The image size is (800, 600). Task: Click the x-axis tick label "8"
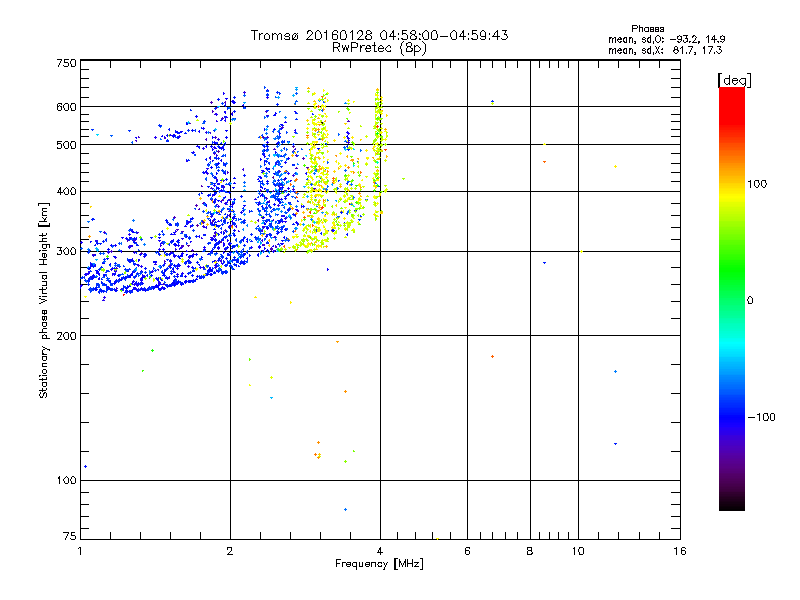pos(530,551)
